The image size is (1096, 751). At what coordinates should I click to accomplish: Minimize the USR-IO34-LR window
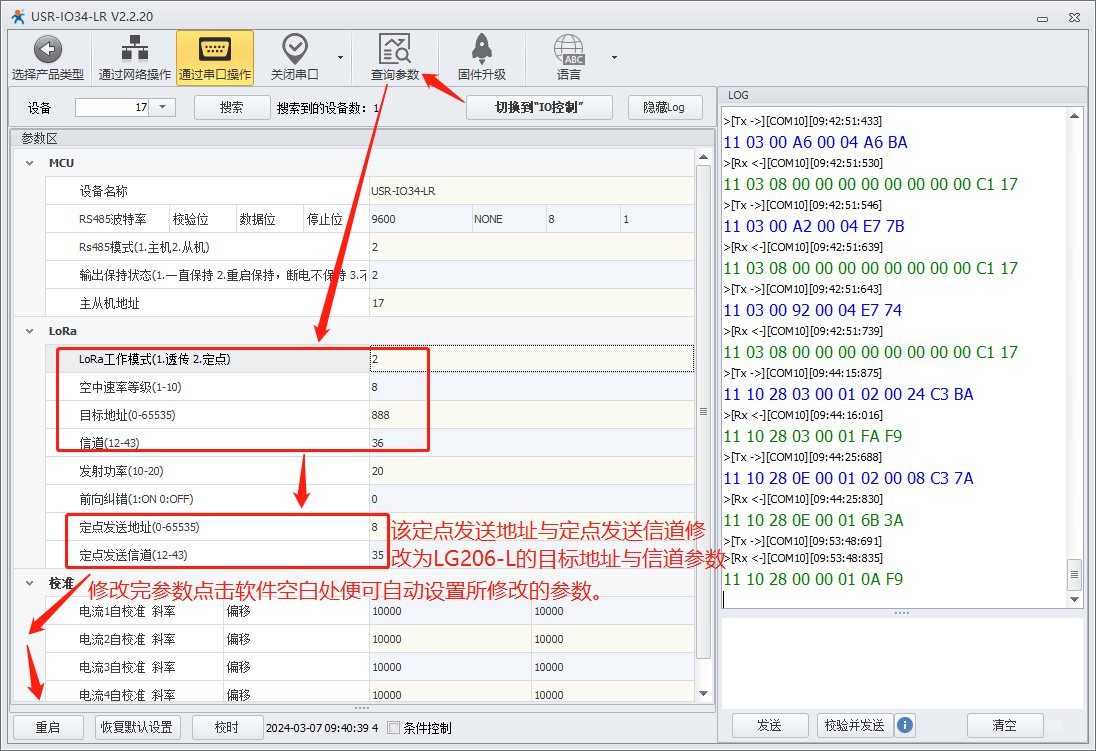click(1042, 17)
